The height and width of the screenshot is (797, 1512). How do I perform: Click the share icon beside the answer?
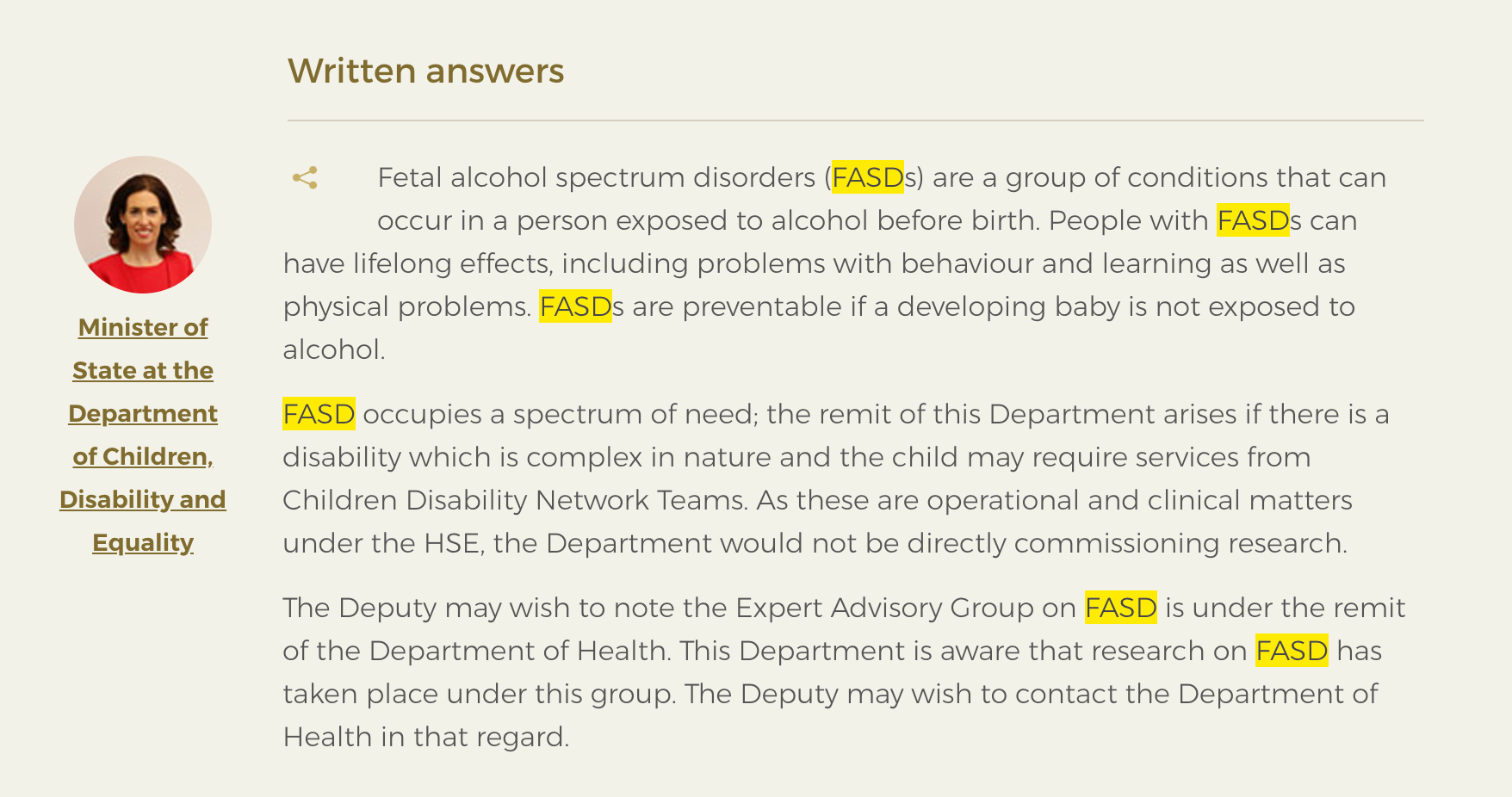click(x=305, y=178)
